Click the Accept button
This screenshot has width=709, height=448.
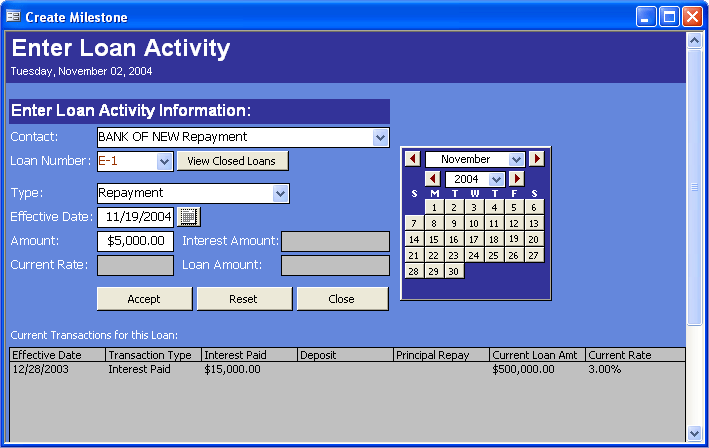coord(144,299)
